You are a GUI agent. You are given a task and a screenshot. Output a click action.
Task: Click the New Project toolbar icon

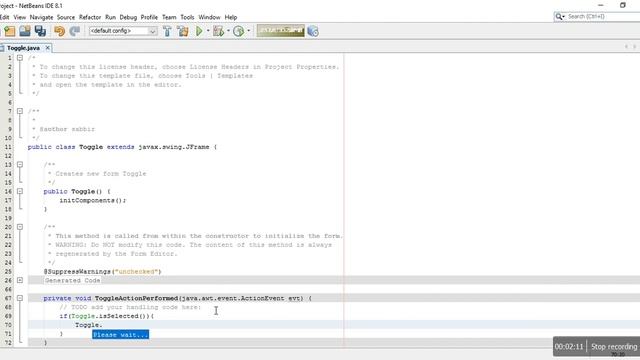[x=10, y=31]
